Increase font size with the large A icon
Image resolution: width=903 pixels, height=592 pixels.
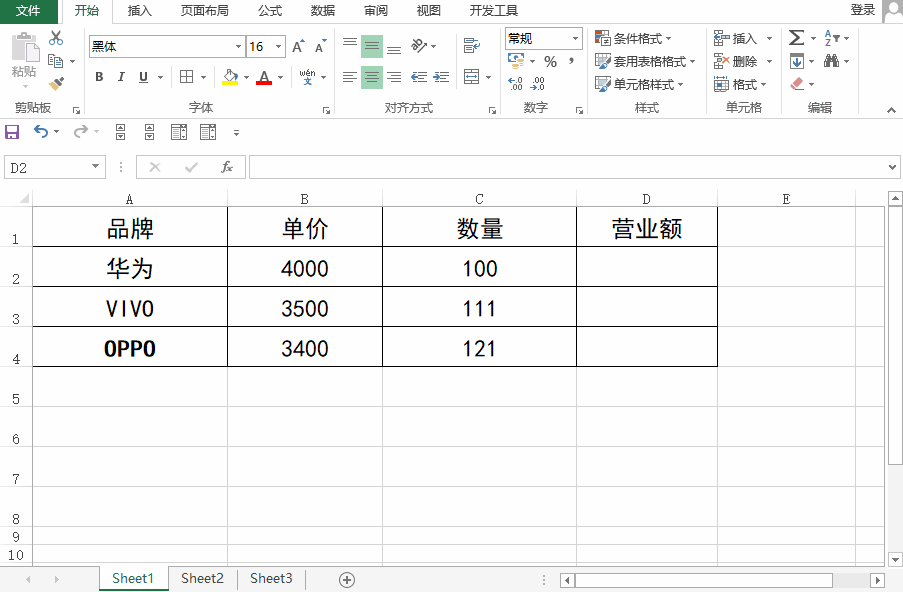[x=298, y=46]
